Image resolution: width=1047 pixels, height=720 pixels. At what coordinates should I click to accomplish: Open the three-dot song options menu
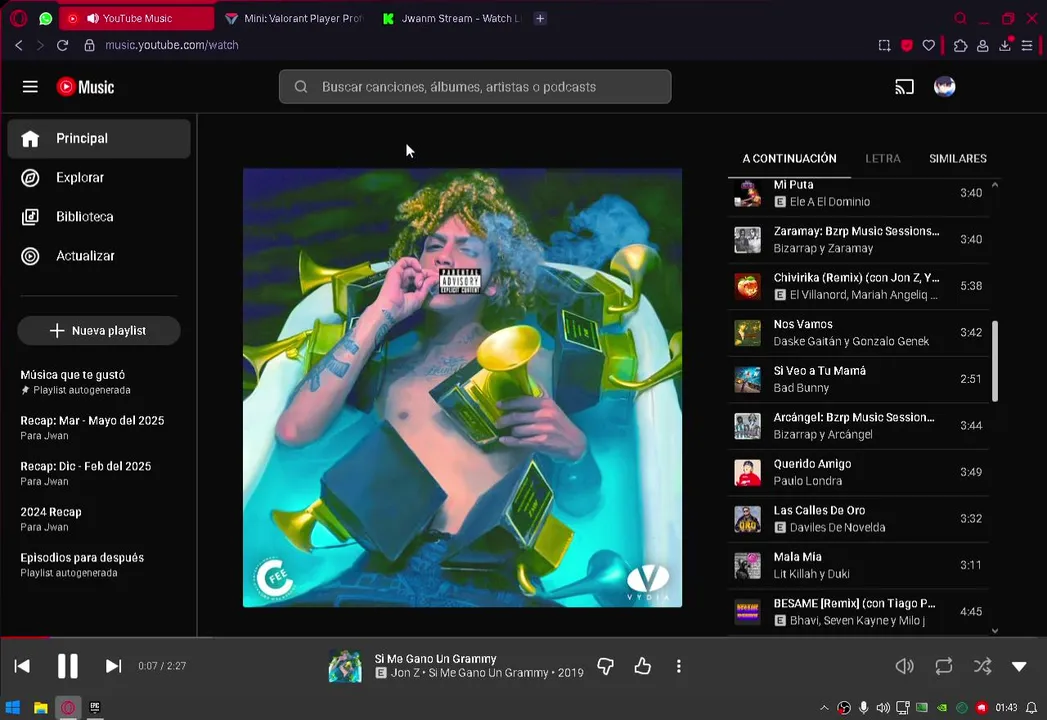[x=678, y=666]
